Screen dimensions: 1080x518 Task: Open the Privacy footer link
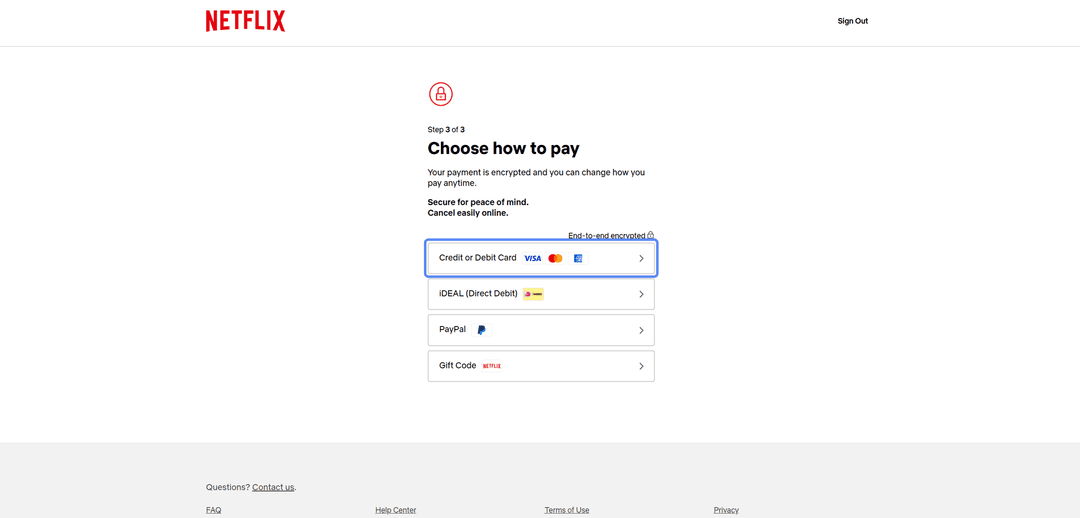(726, 510)
